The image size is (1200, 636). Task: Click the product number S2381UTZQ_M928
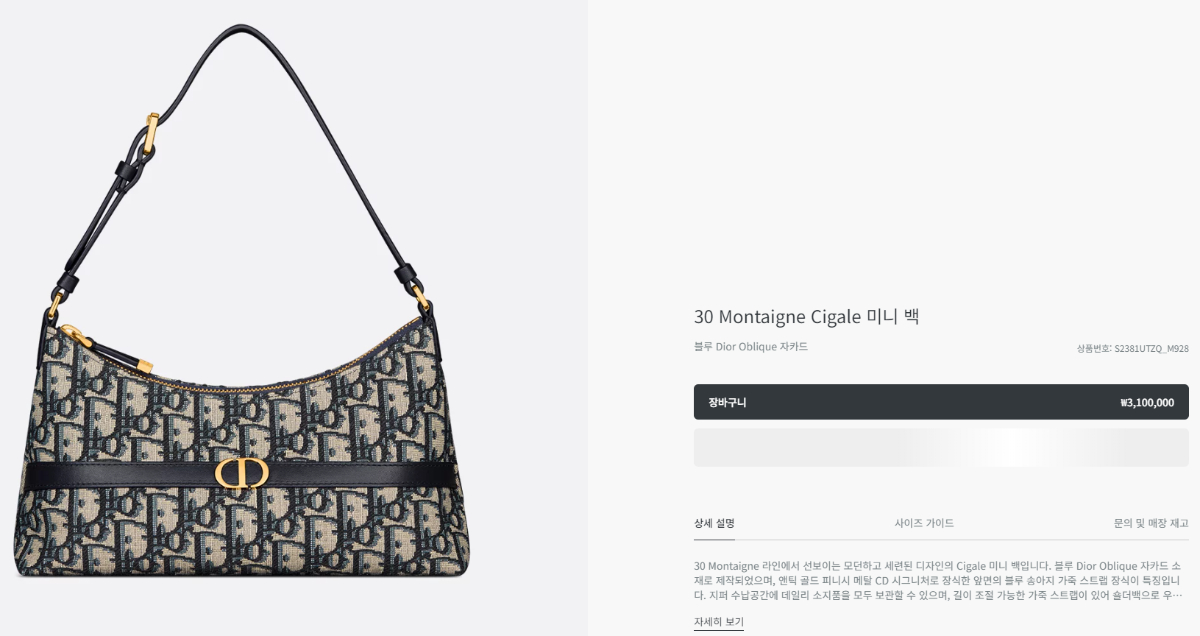point(1151,349)
